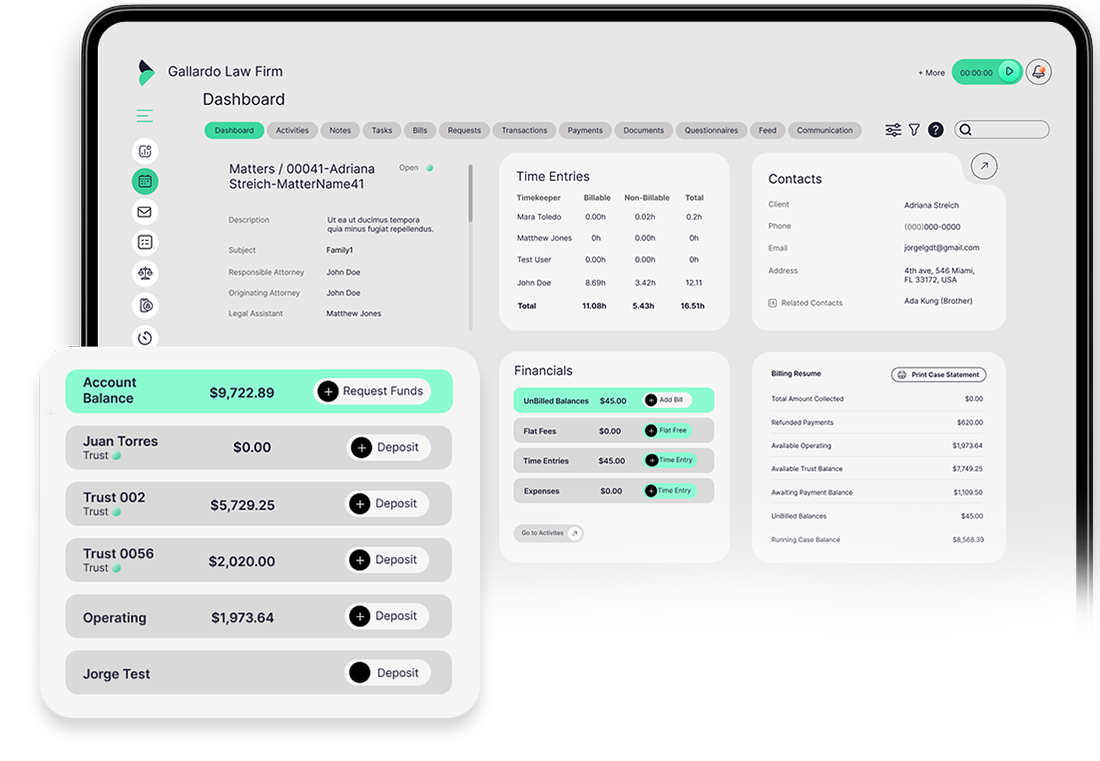Check the notification bell with orange badge
Screen dimensions: 1100x761
point(1038,72)
